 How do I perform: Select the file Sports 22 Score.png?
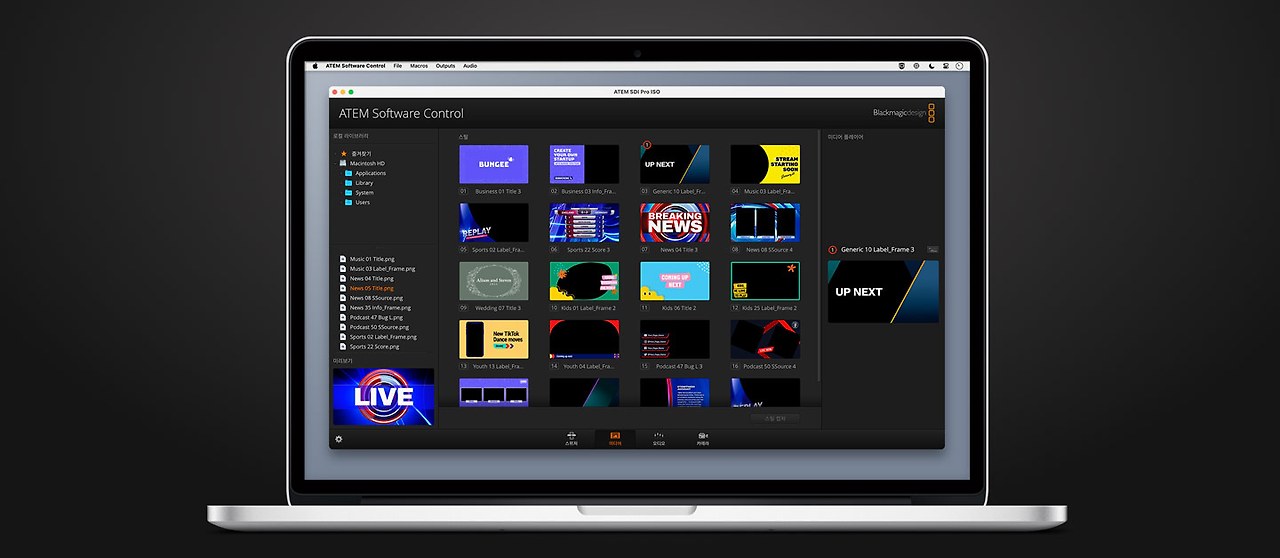(369, 347)
